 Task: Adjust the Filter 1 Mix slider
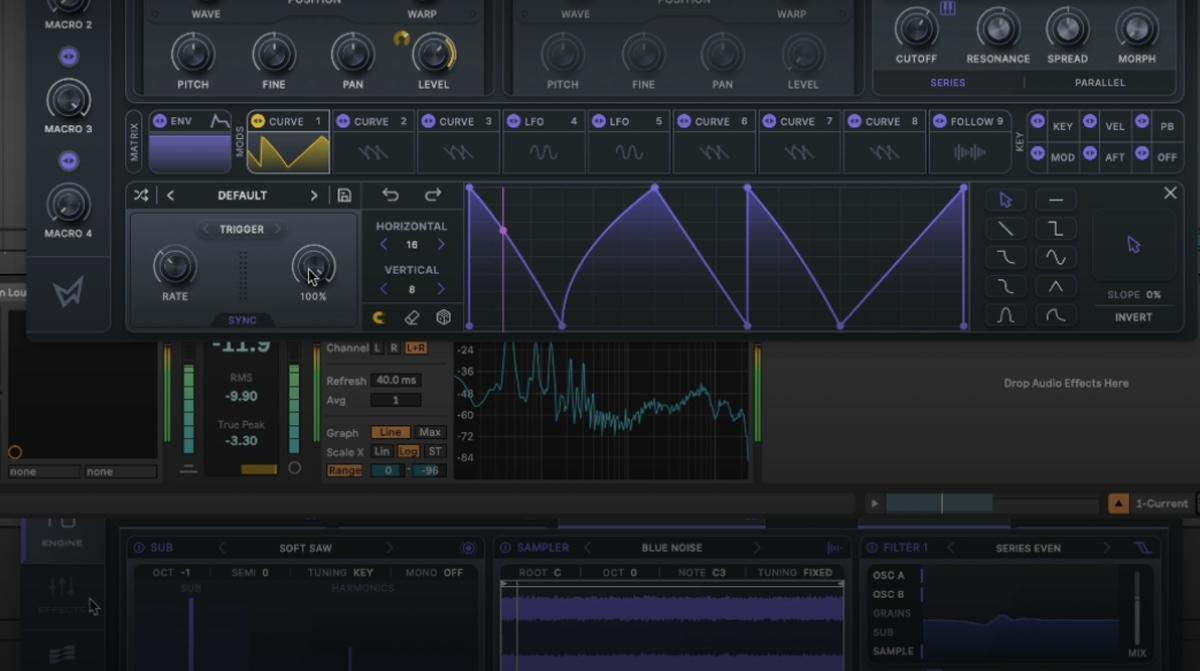click(1137, 607)
